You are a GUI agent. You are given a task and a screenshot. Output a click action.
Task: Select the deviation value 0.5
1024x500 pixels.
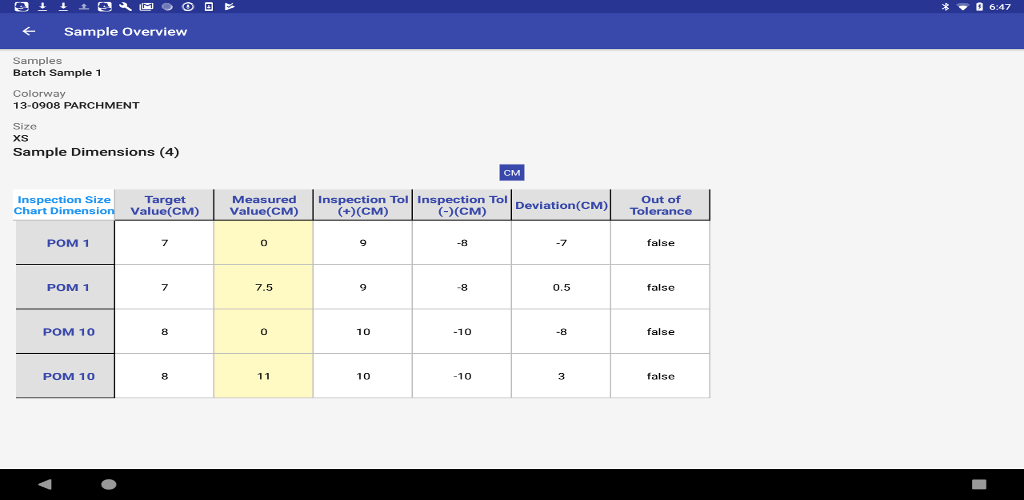(562, 287)
